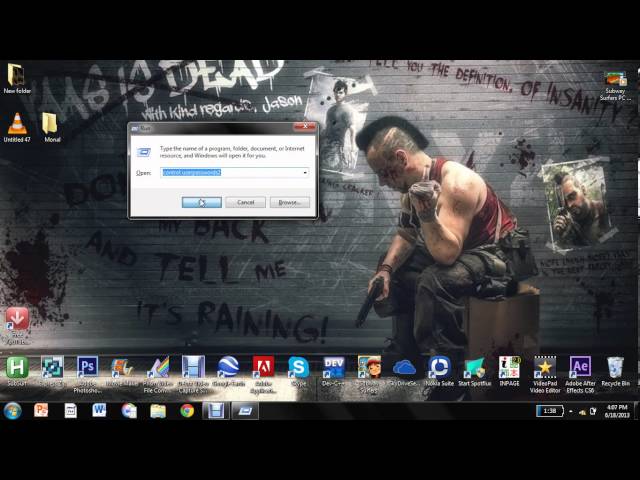Open Word from the taskbar
The height and width of the screenshot is (480, 640).
(99, 410)
